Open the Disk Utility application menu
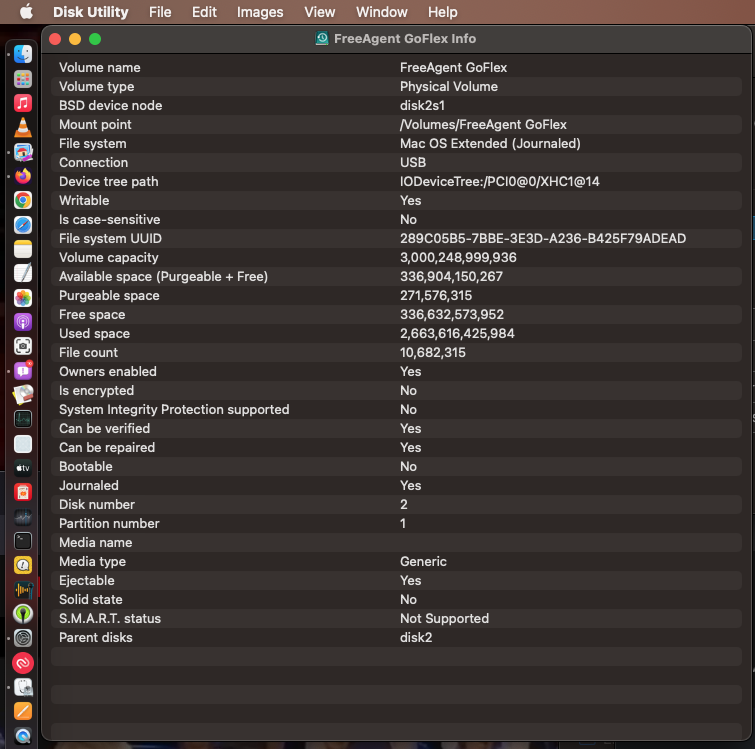755x749 pixels. 91,12
